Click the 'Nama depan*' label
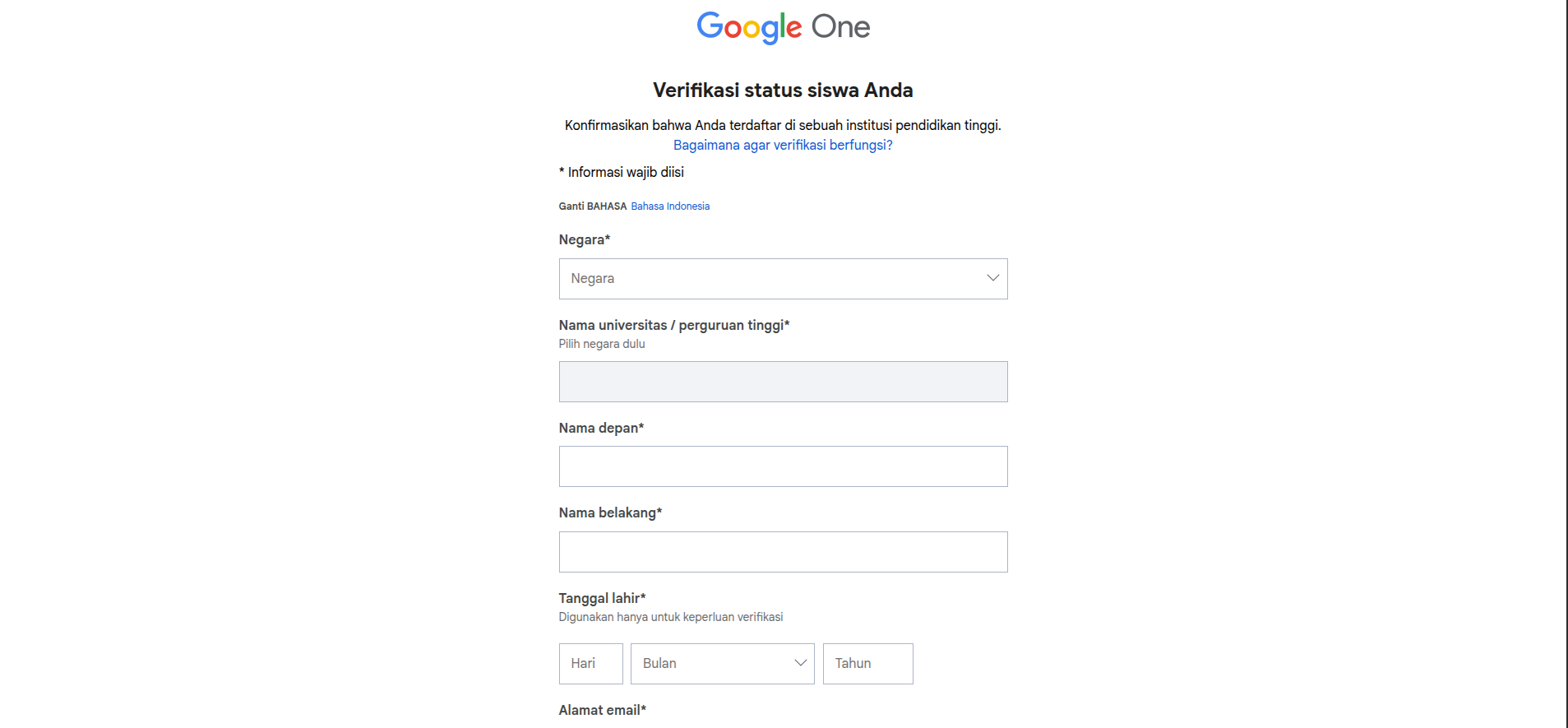Viewport: 1568px width, 728px height. coord(601,429)
